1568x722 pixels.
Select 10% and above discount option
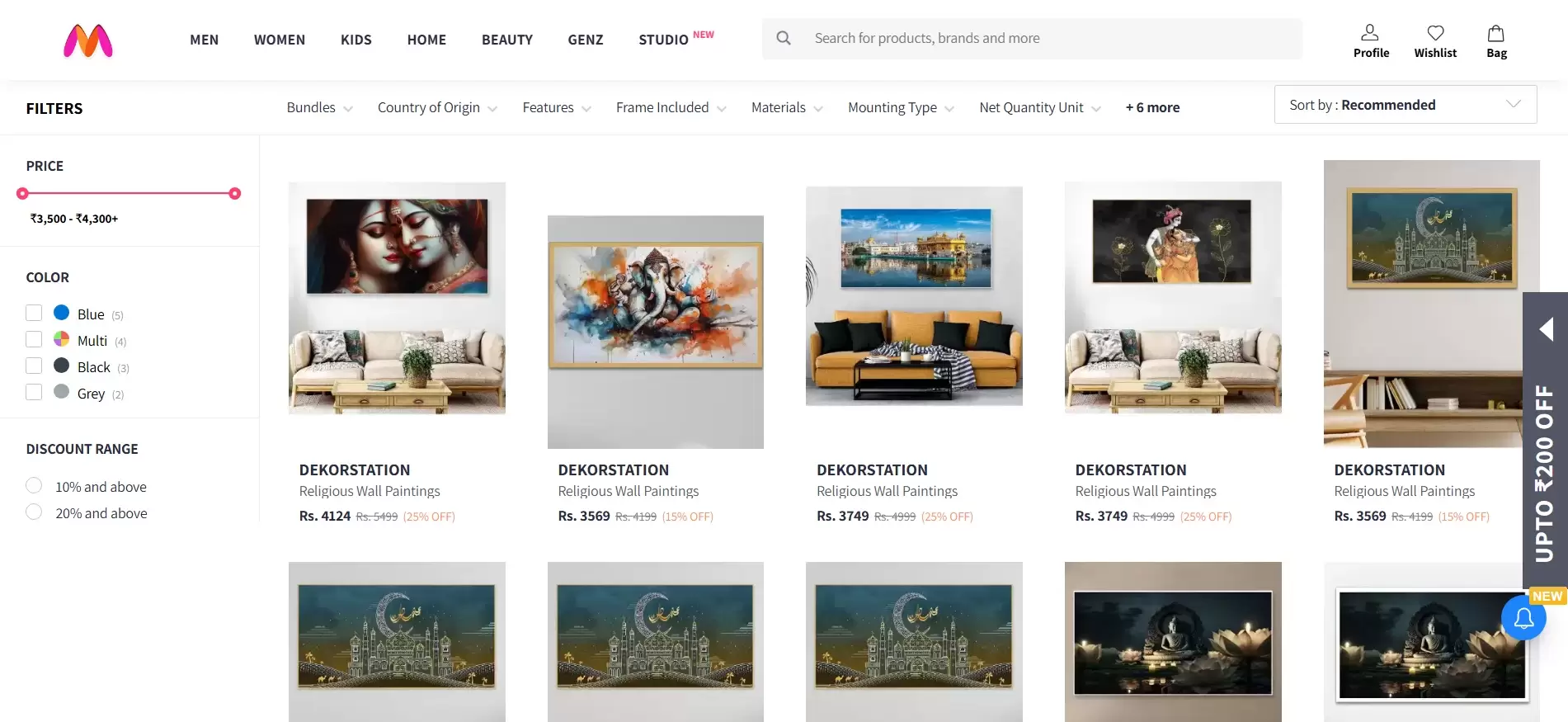pyautogui.click(x=34, y=485)
